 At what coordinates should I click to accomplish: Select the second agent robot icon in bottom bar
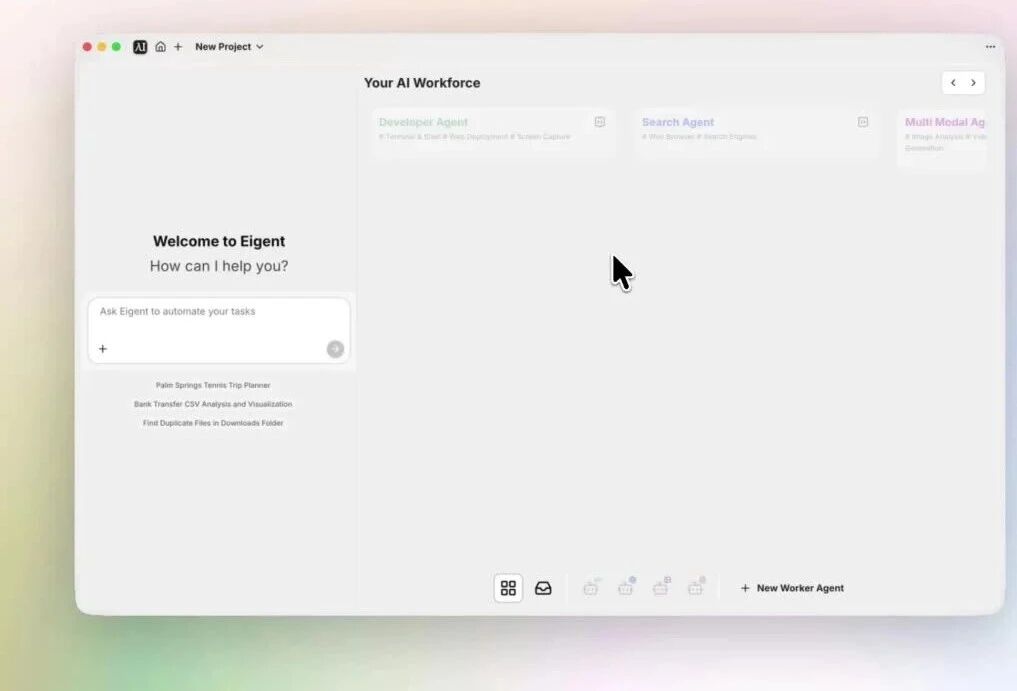coord(626,587)
